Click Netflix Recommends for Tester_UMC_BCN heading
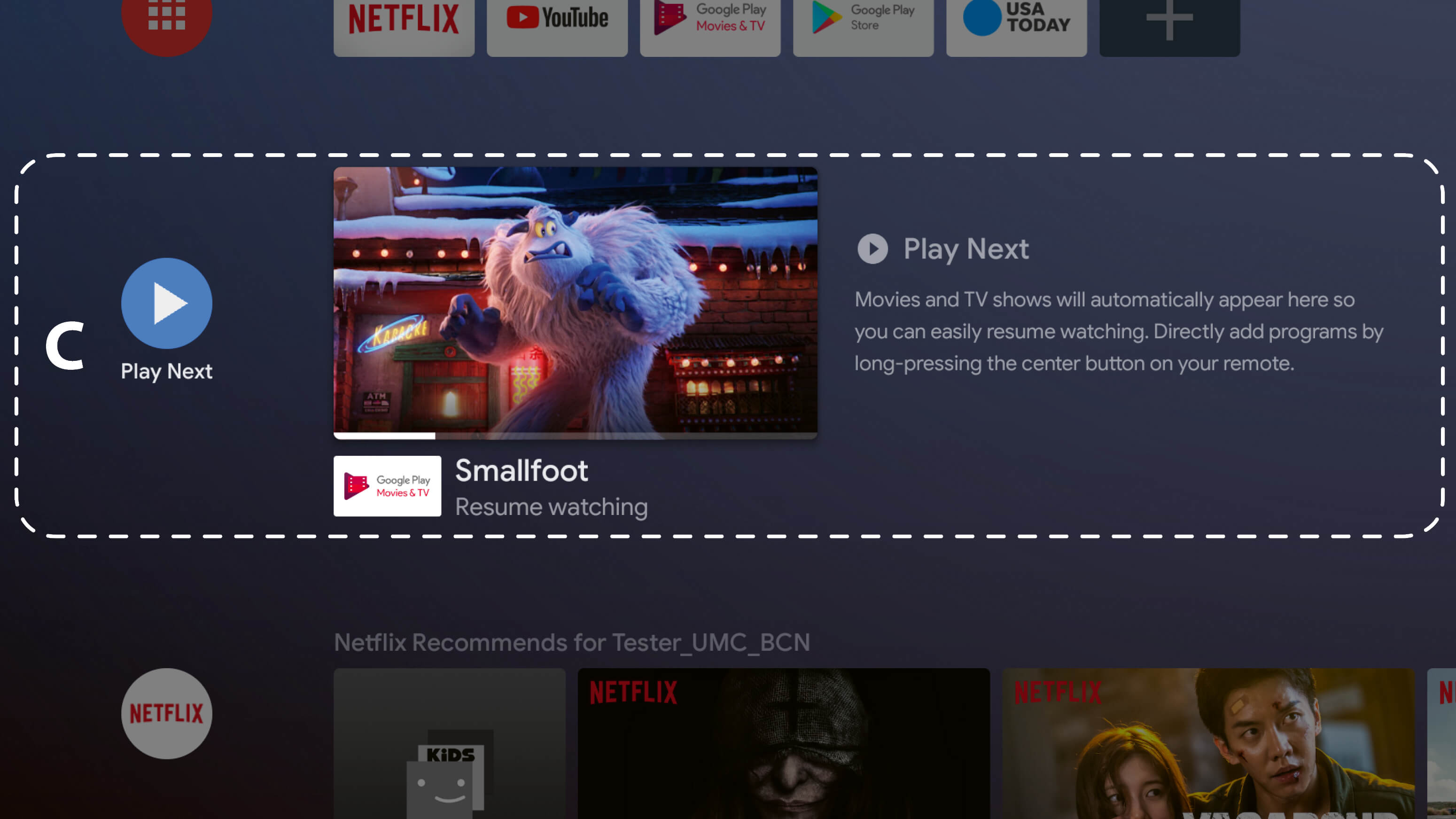 (572, 643)
